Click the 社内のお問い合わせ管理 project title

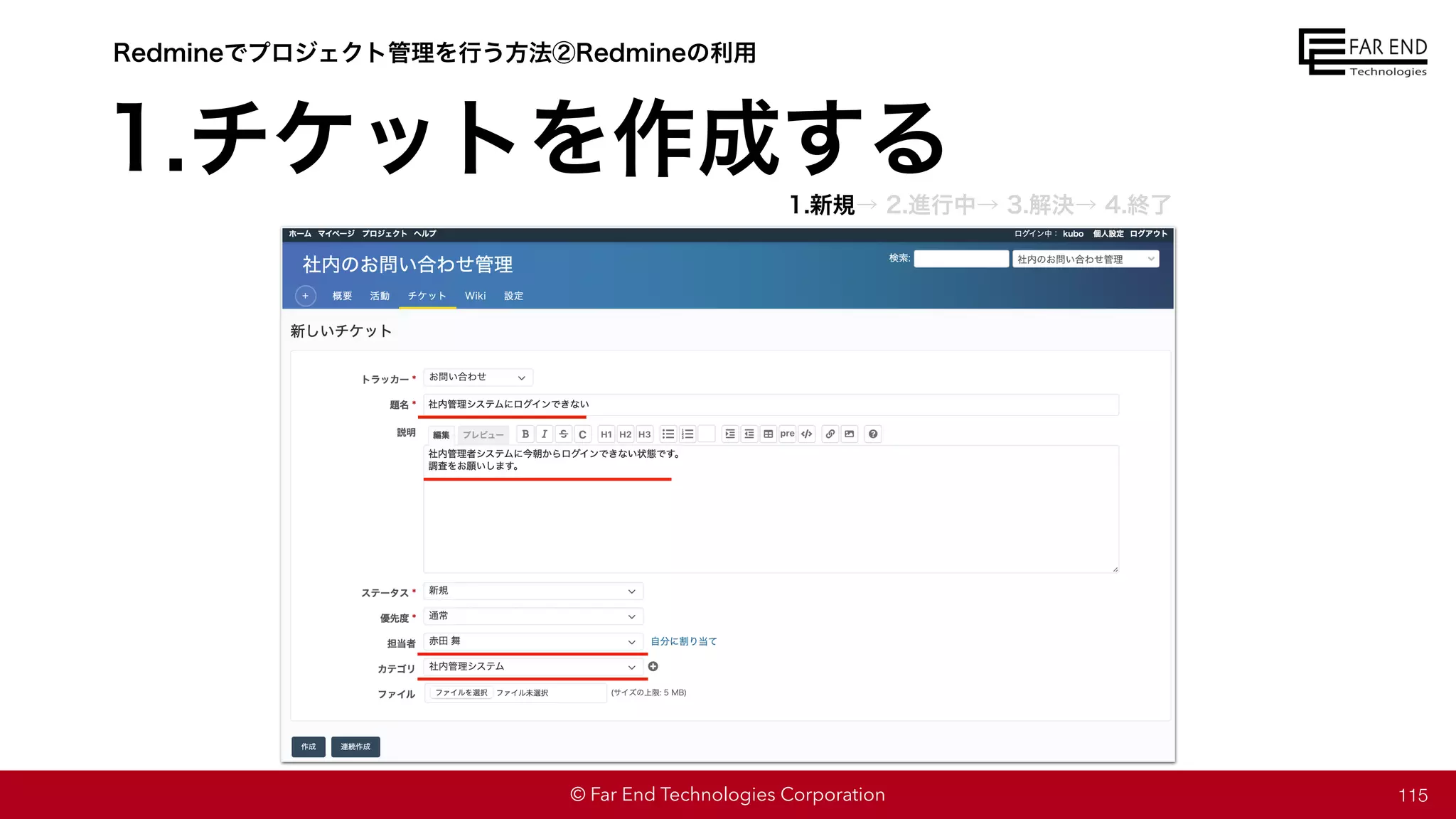pos(407,264)
